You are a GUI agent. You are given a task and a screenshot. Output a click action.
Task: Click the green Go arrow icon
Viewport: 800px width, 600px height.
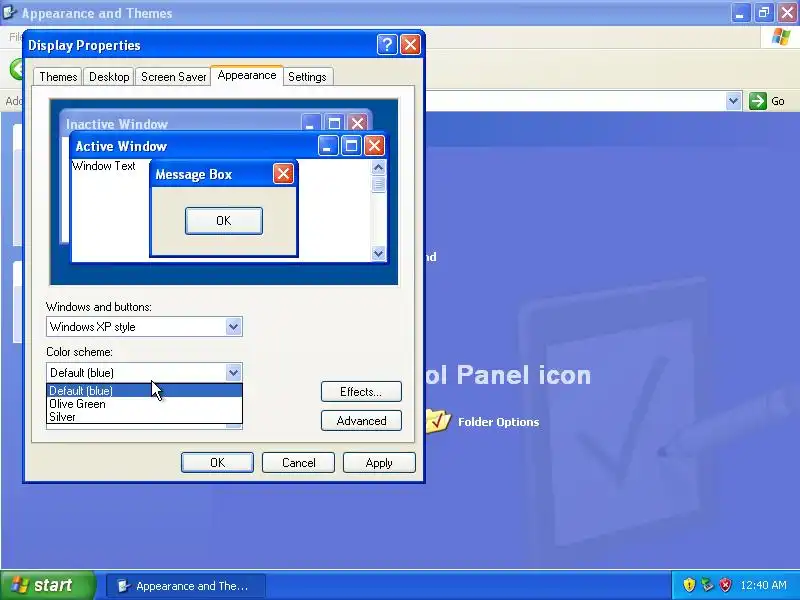(758, 101)
